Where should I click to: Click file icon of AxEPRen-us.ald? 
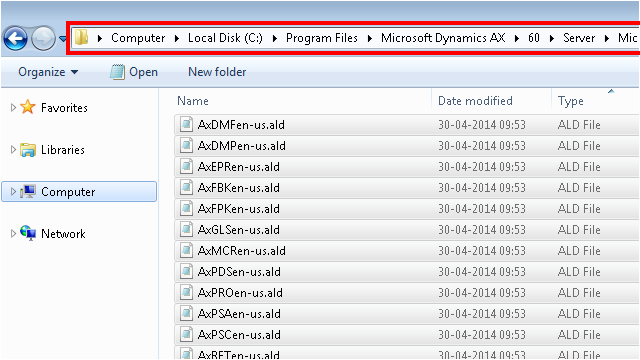tap(186, 166)
